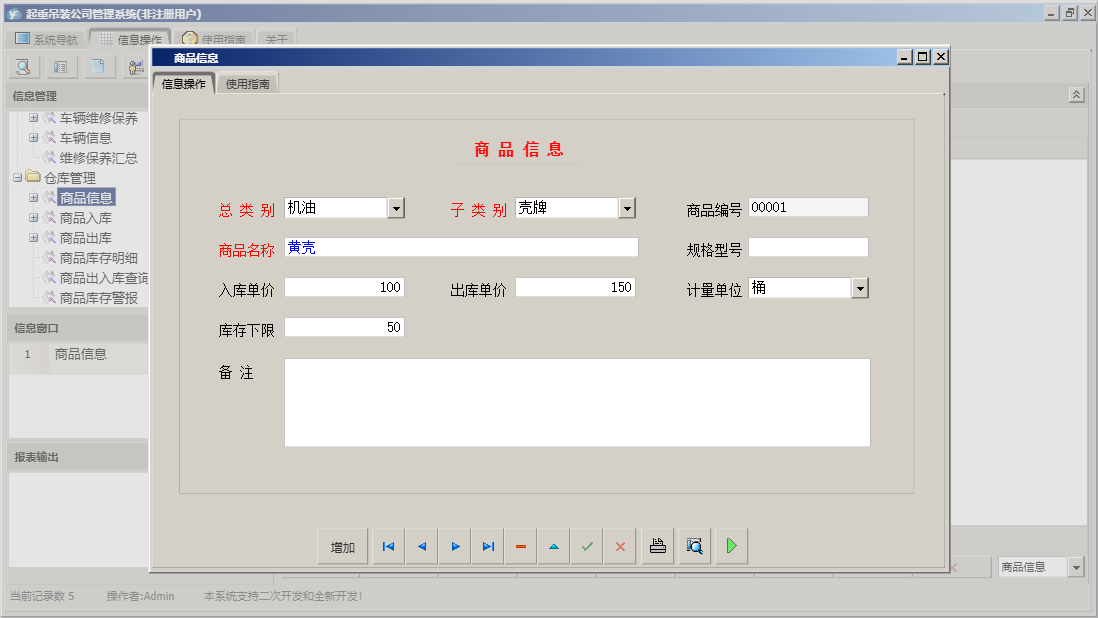Expand the 商品入库 tree node

pyautogui.click(x=34, y=215)
